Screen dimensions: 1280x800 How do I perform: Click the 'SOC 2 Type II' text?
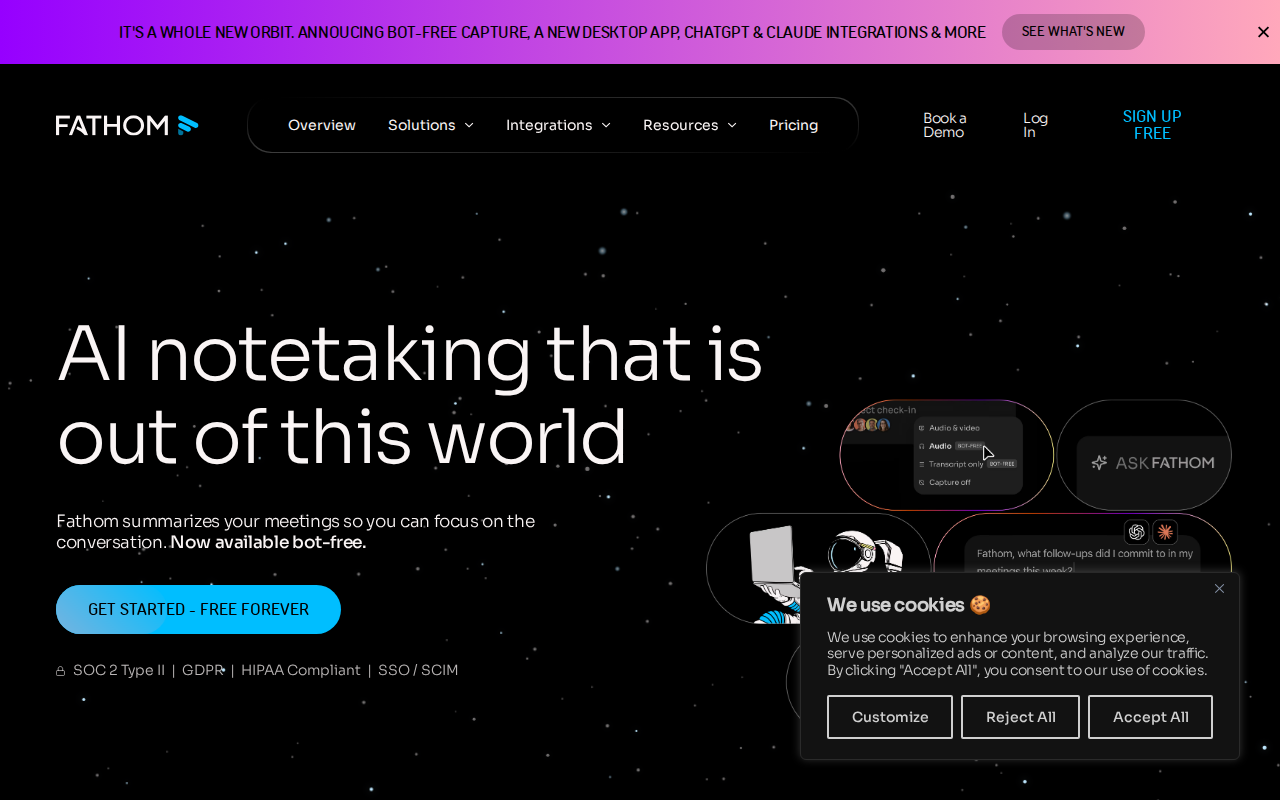click(x=119, y=670)
